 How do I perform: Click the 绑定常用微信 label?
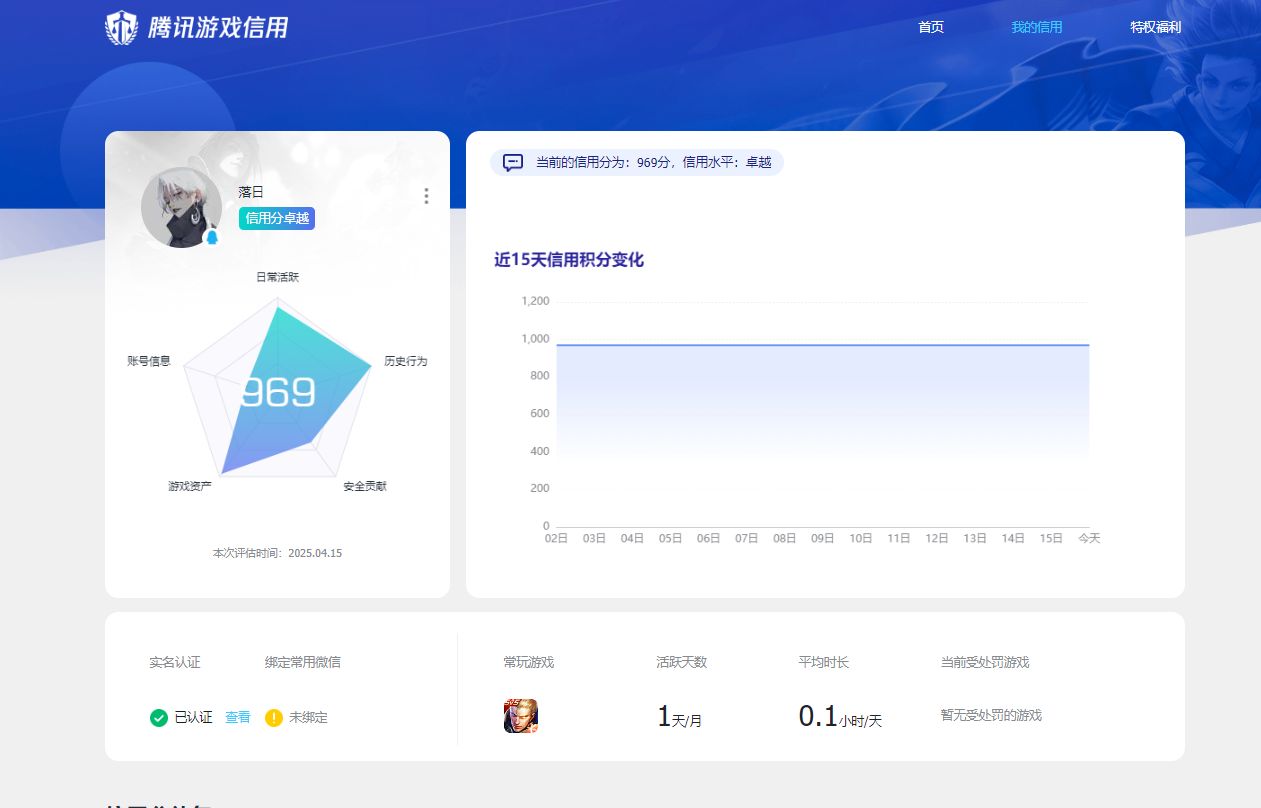point(303,662)
